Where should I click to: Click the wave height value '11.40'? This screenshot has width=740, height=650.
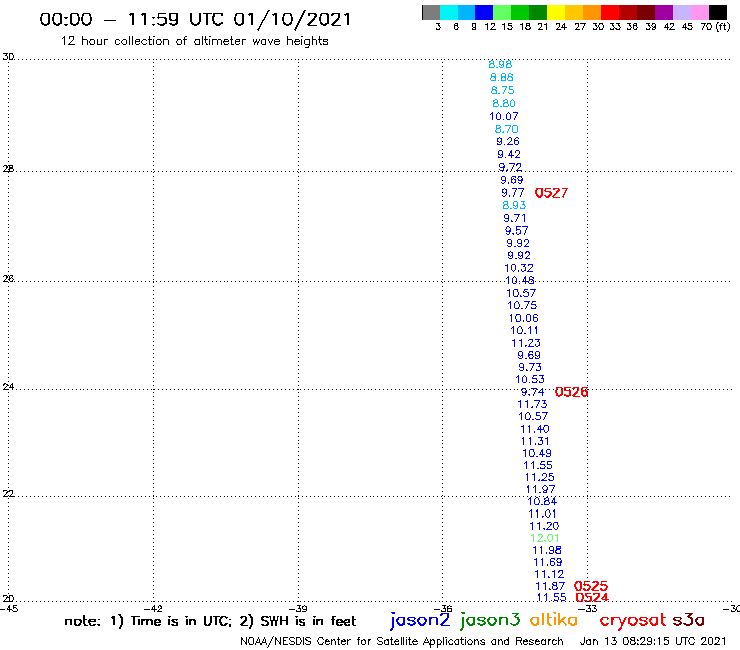[535, 430]
